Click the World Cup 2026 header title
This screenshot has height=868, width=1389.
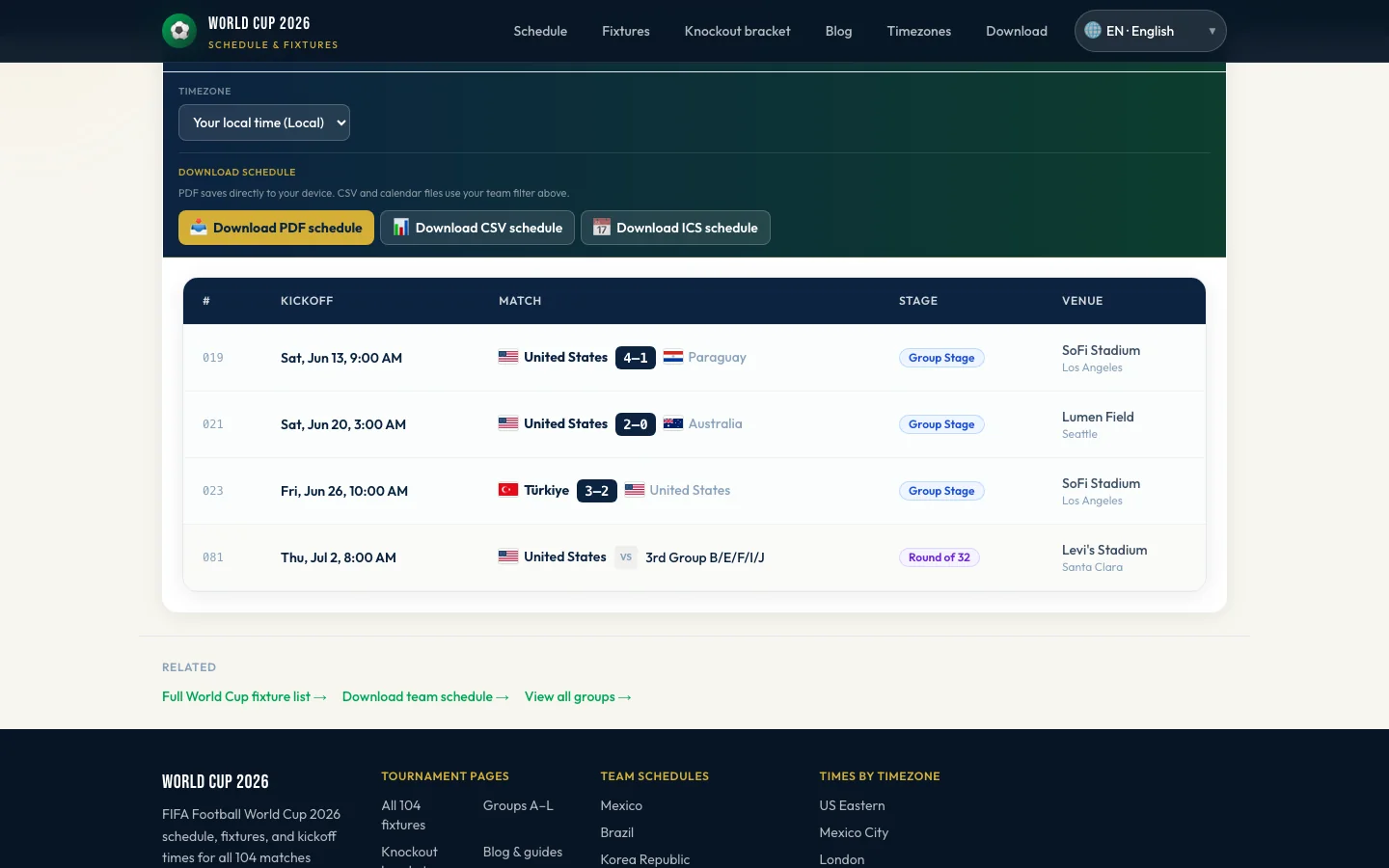point(259,23)
